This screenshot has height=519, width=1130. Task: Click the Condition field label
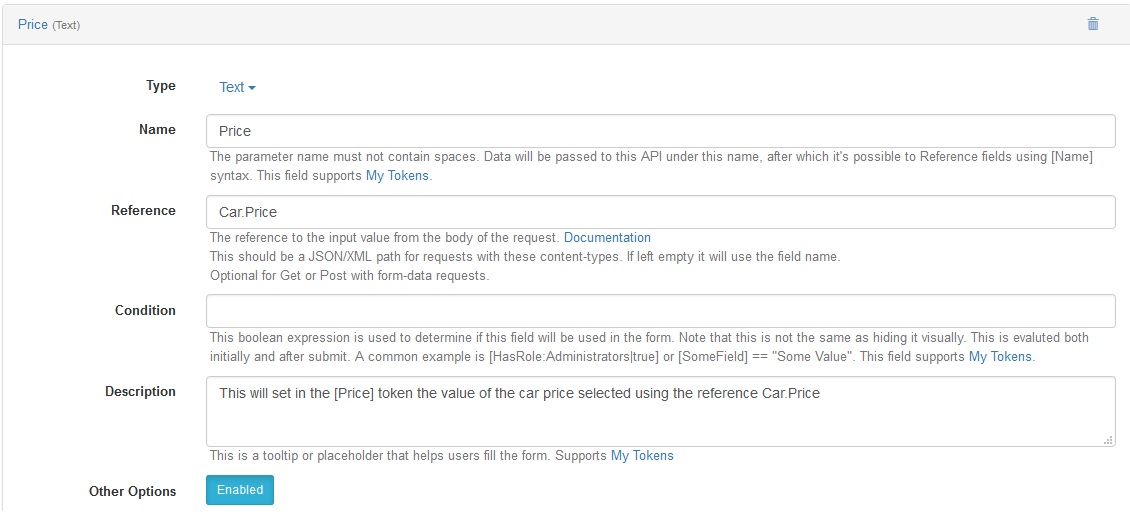(145, 310)
